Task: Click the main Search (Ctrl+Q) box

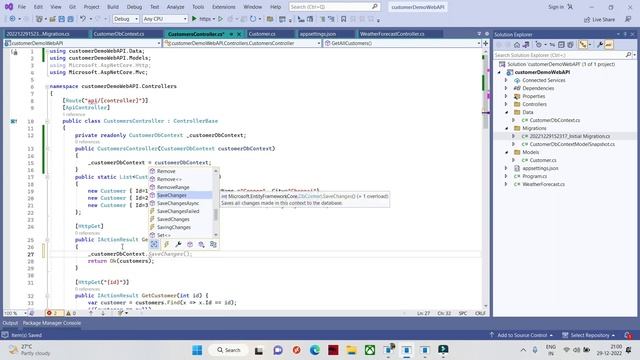Action: pos(334,7)
